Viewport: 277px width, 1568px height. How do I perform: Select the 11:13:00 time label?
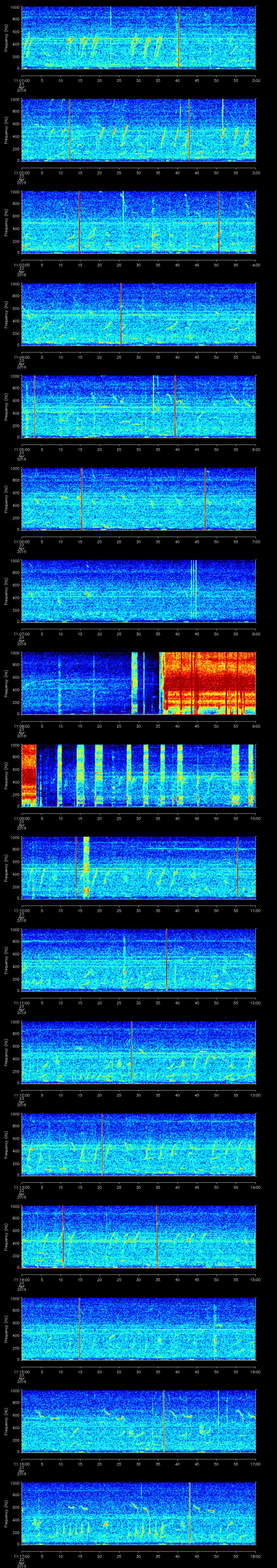click(x=21, y=1187)
